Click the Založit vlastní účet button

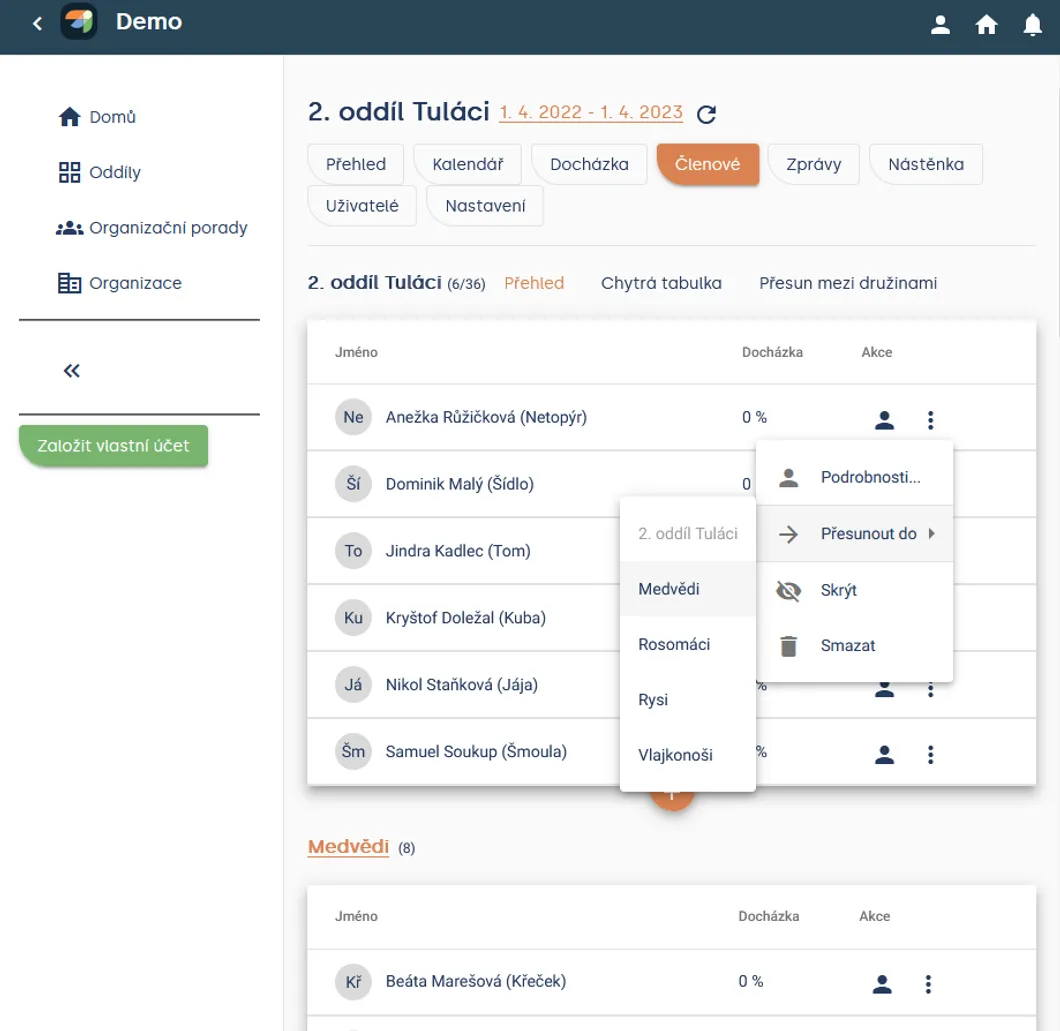coord(113,446)
